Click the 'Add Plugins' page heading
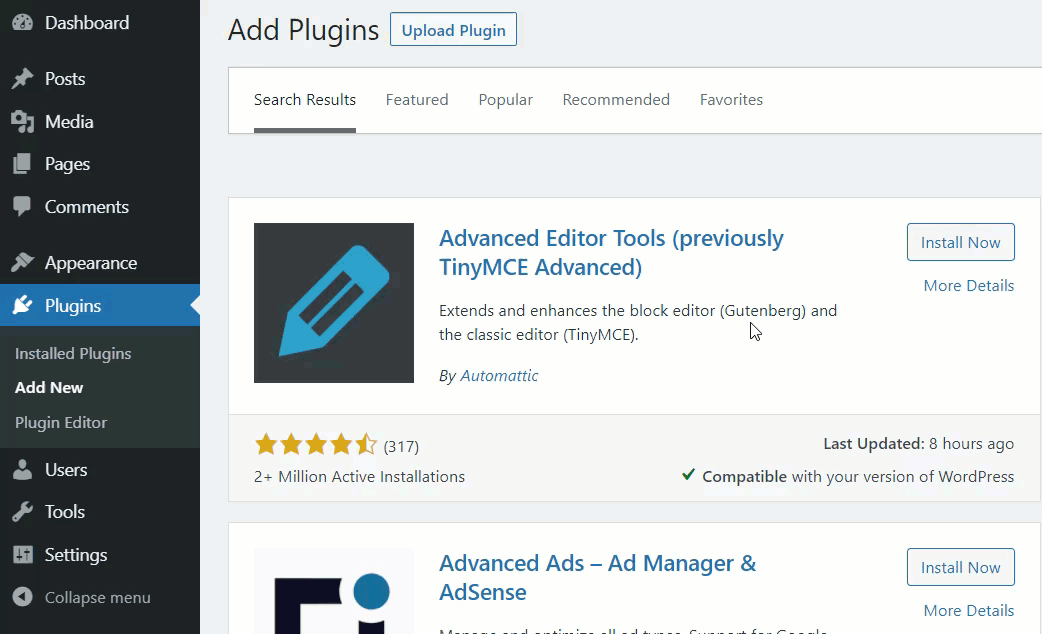 (x=304, y=31)
